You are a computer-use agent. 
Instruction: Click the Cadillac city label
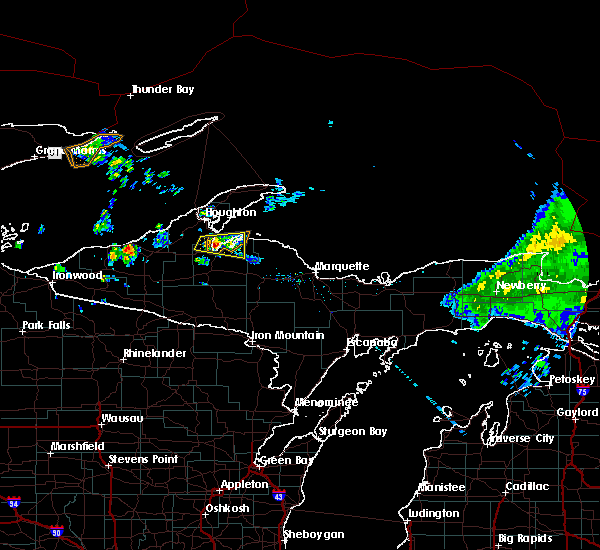click(527, 486)
